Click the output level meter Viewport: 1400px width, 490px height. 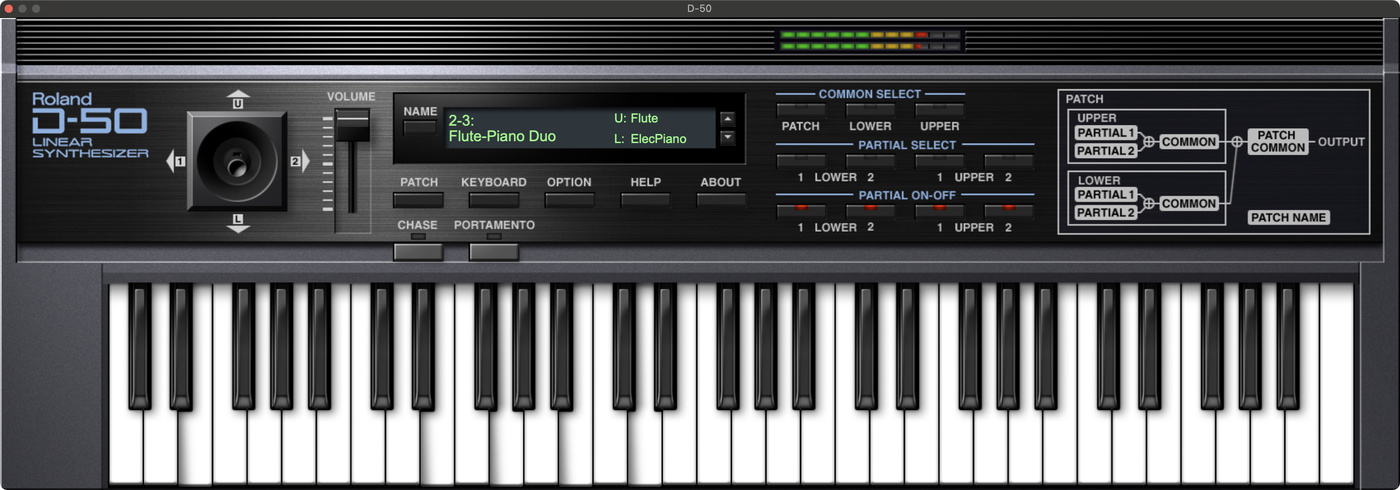(870, 40)
